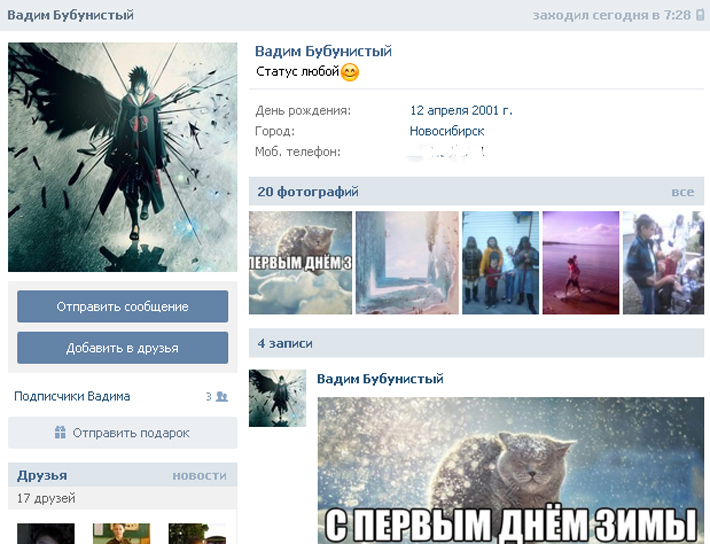Click the city link Новосибирск

tap(447, 131)
